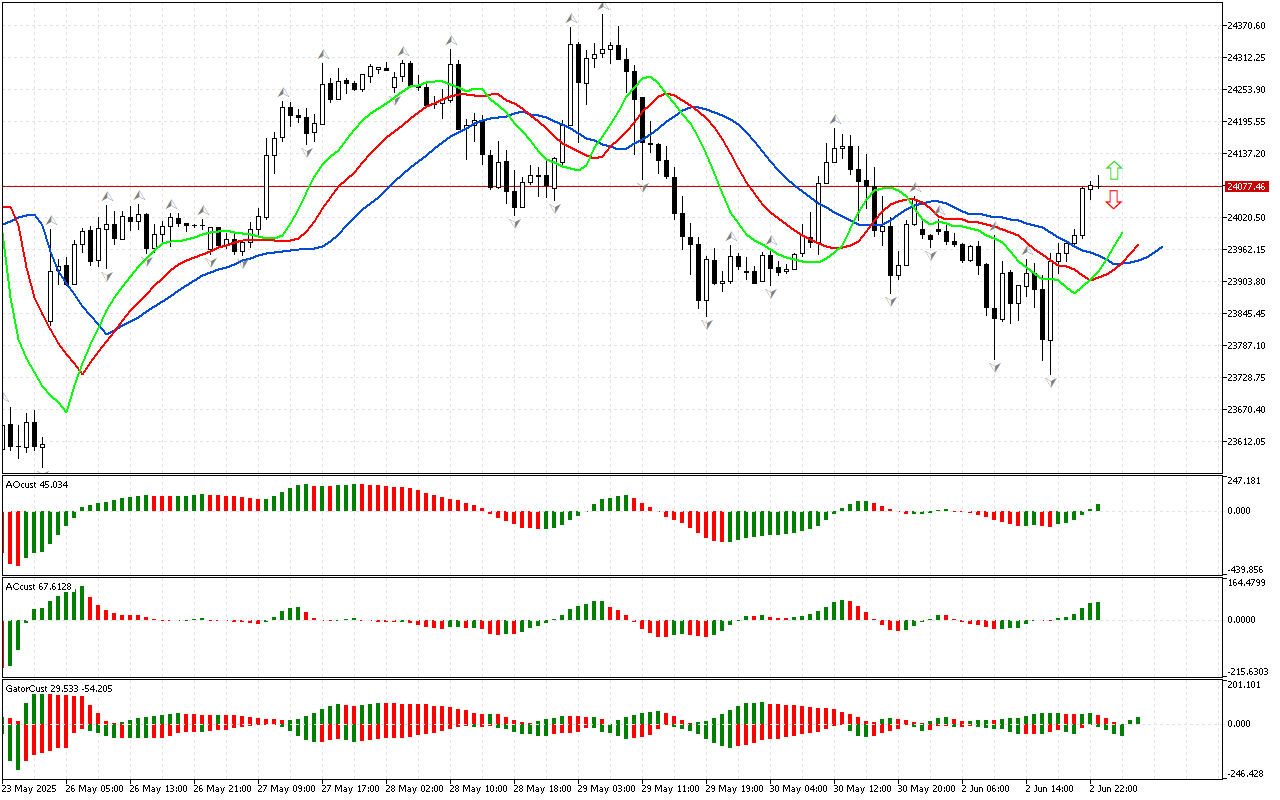Image resolution: width=1280 pixels, height=800 pixels.
Task: Click the 247.181 AOcust scale value
Action: pyautogui.click(x=1244, y=481)
